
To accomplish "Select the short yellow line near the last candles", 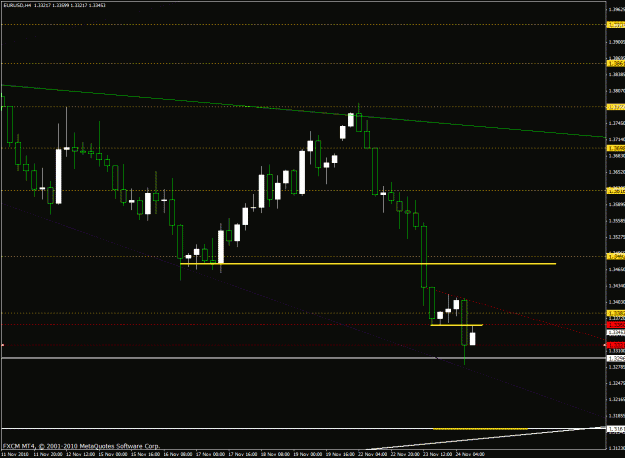I will 456,325.
